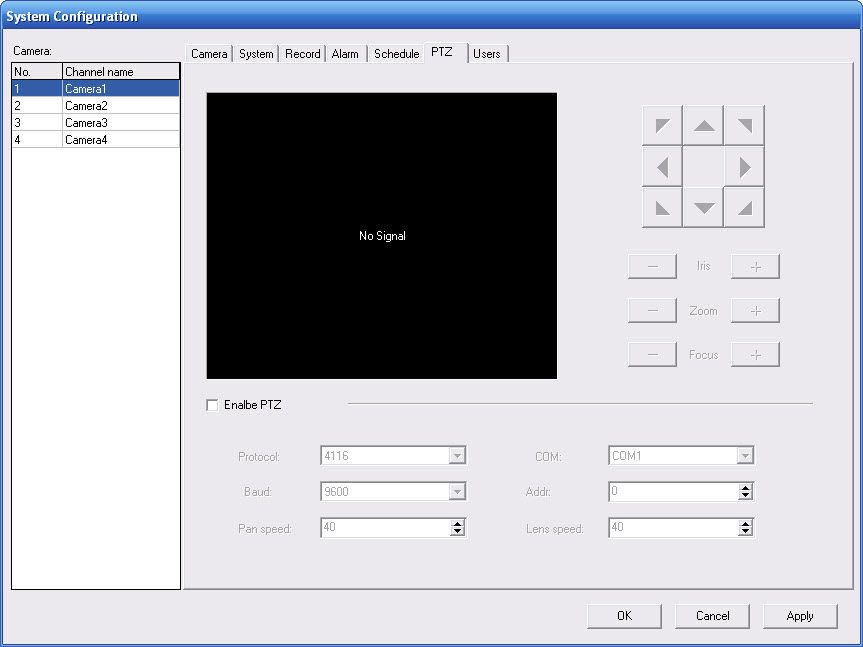This screenshot has height=647, width=863.
Task: Click the Apply button
Action: pos(800,616)
